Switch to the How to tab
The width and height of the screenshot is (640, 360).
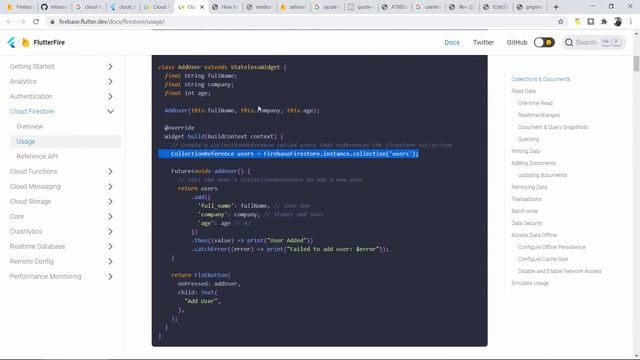pyautogui.click(x=225, y=7)
